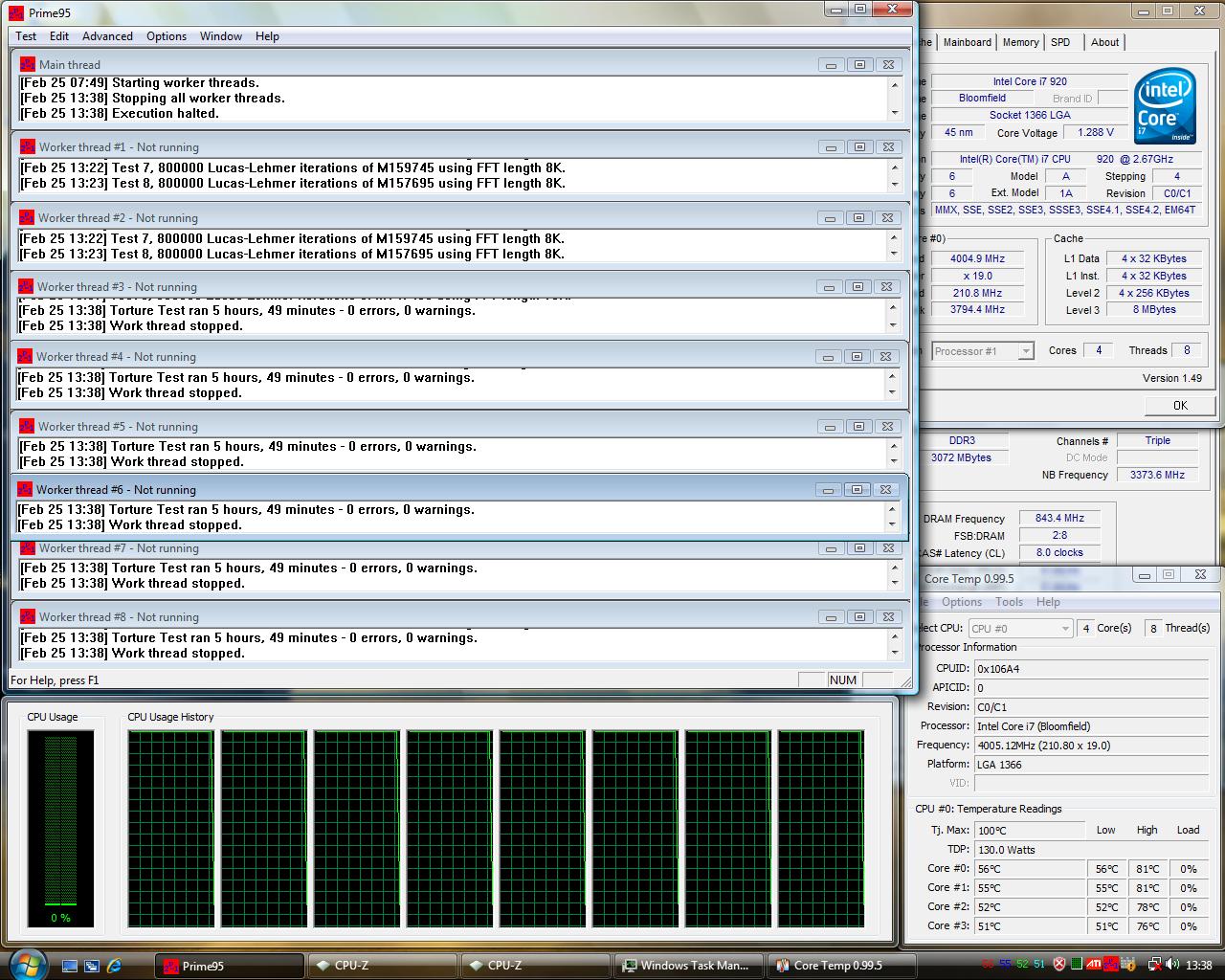Screen dimensions: 1225x980
Task: Click the DRAM Frequency value 843.4 MHz
Action: 1059,518
